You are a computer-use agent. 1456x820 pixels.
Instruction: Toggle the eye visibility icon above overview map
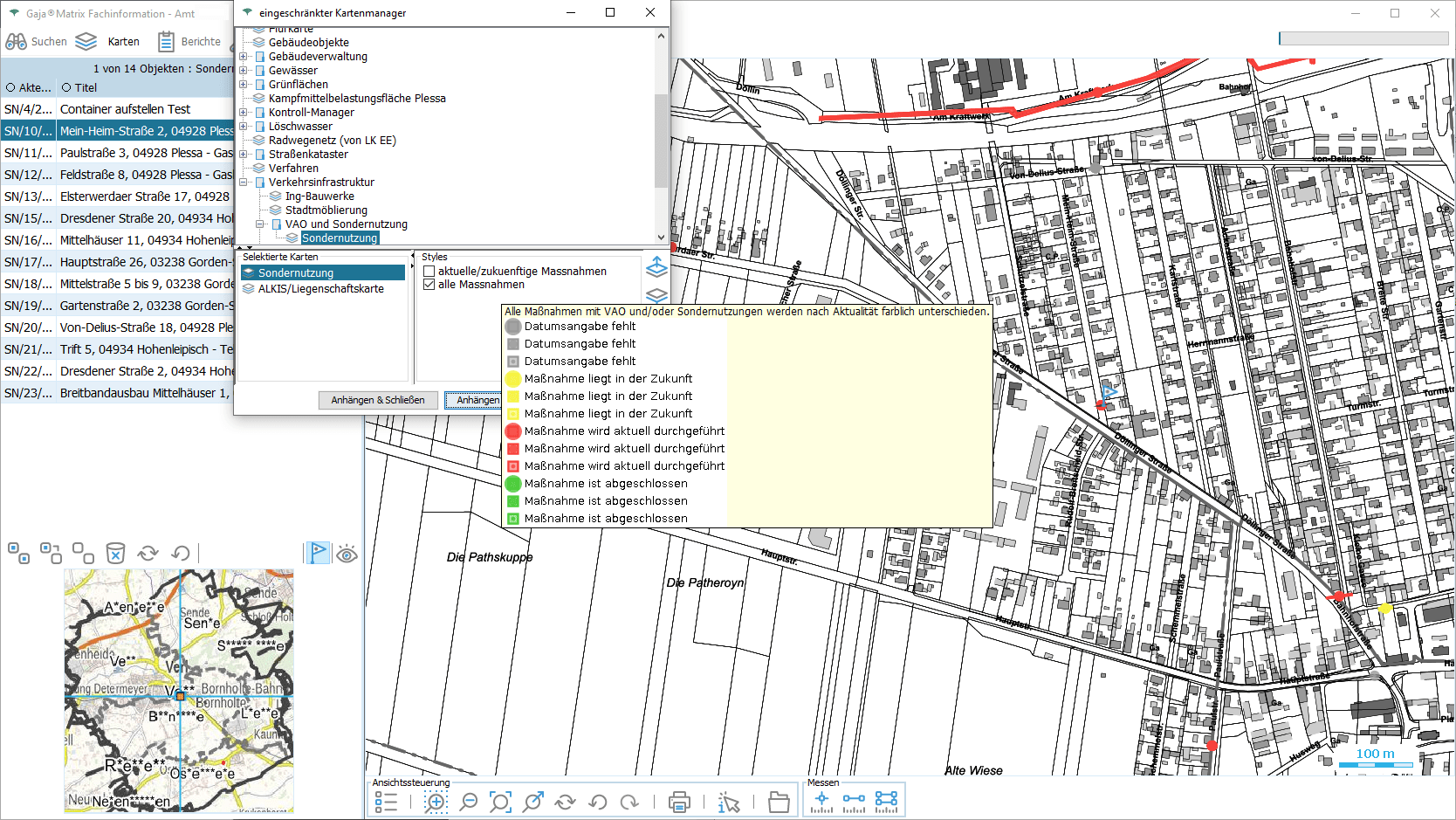(347, 554)
